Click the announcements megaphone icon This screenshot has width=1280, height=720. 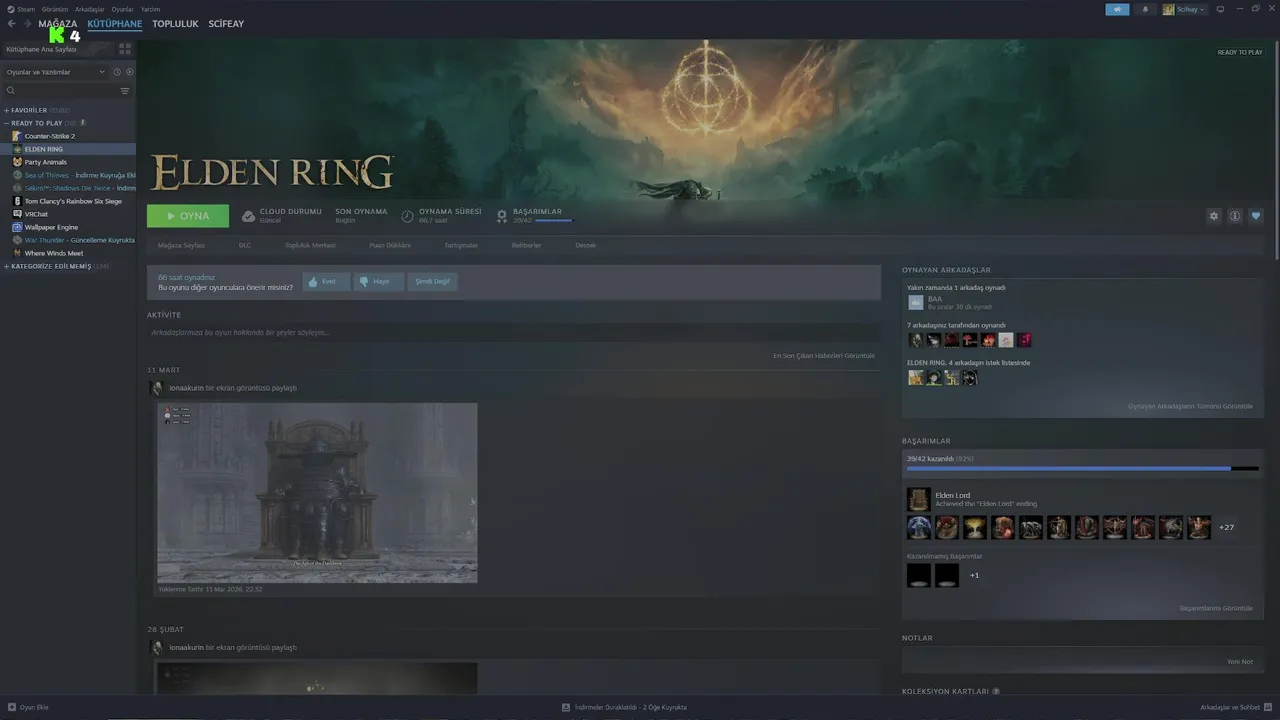pos(1117,9)
